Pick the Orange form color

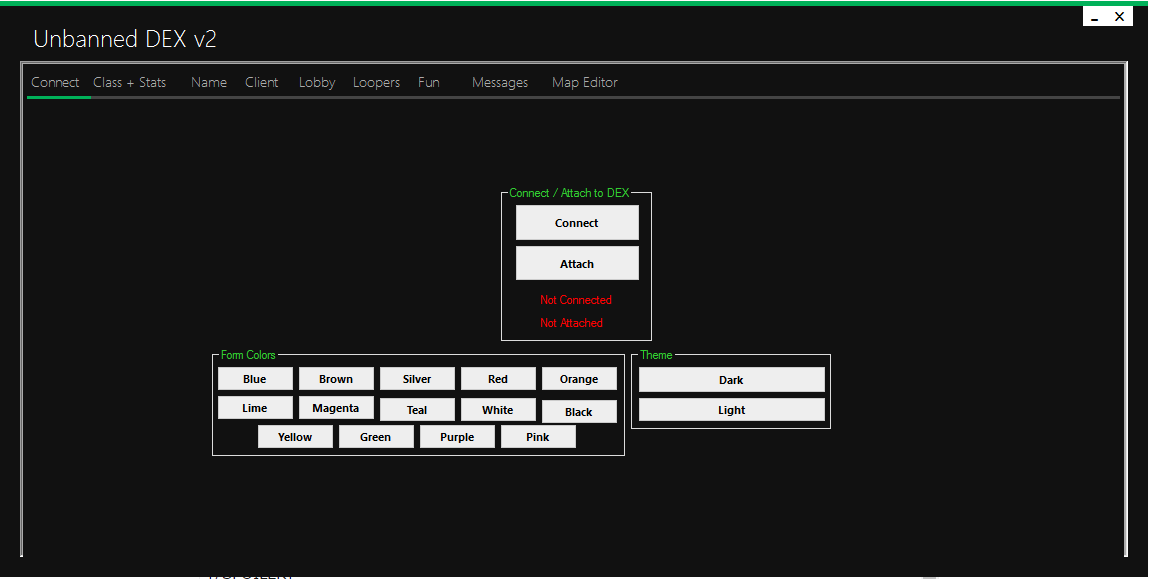click(579, 379)
